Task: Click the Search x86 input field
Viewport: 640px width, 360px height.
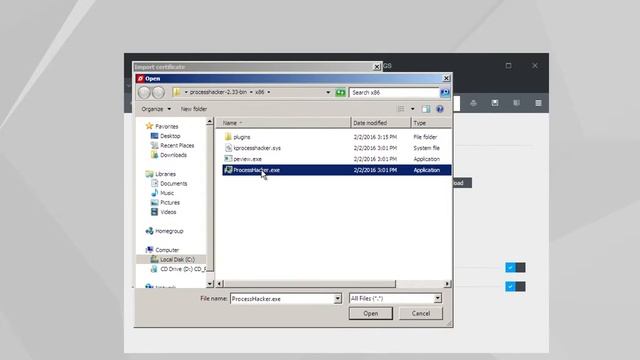Action: pyautogui.click(x=394, y=93)
